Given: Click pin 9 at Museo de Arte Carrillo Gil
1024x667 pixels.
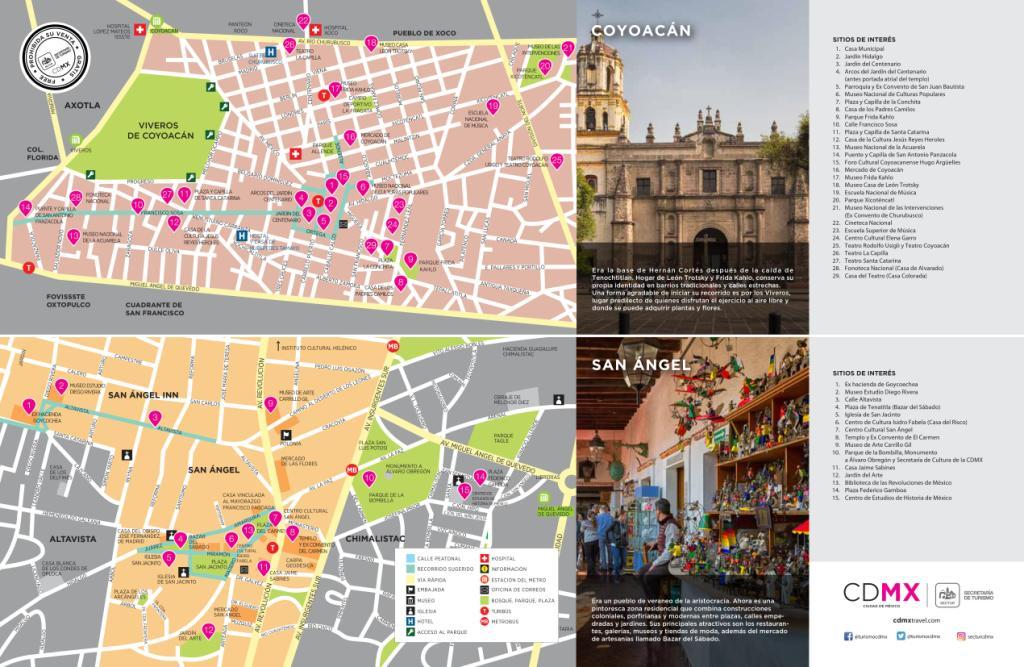Looking at the screenshot, I should (270, 403).
